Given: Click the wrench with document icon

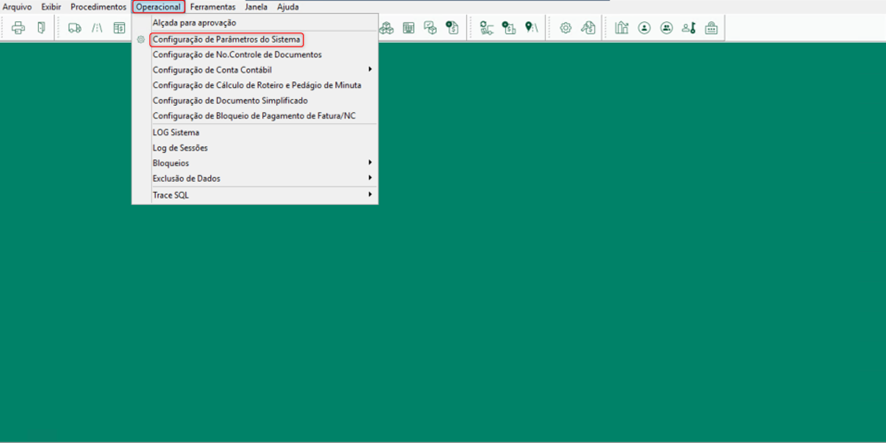Looking at the screenshot, I should [x=588, y=28].
